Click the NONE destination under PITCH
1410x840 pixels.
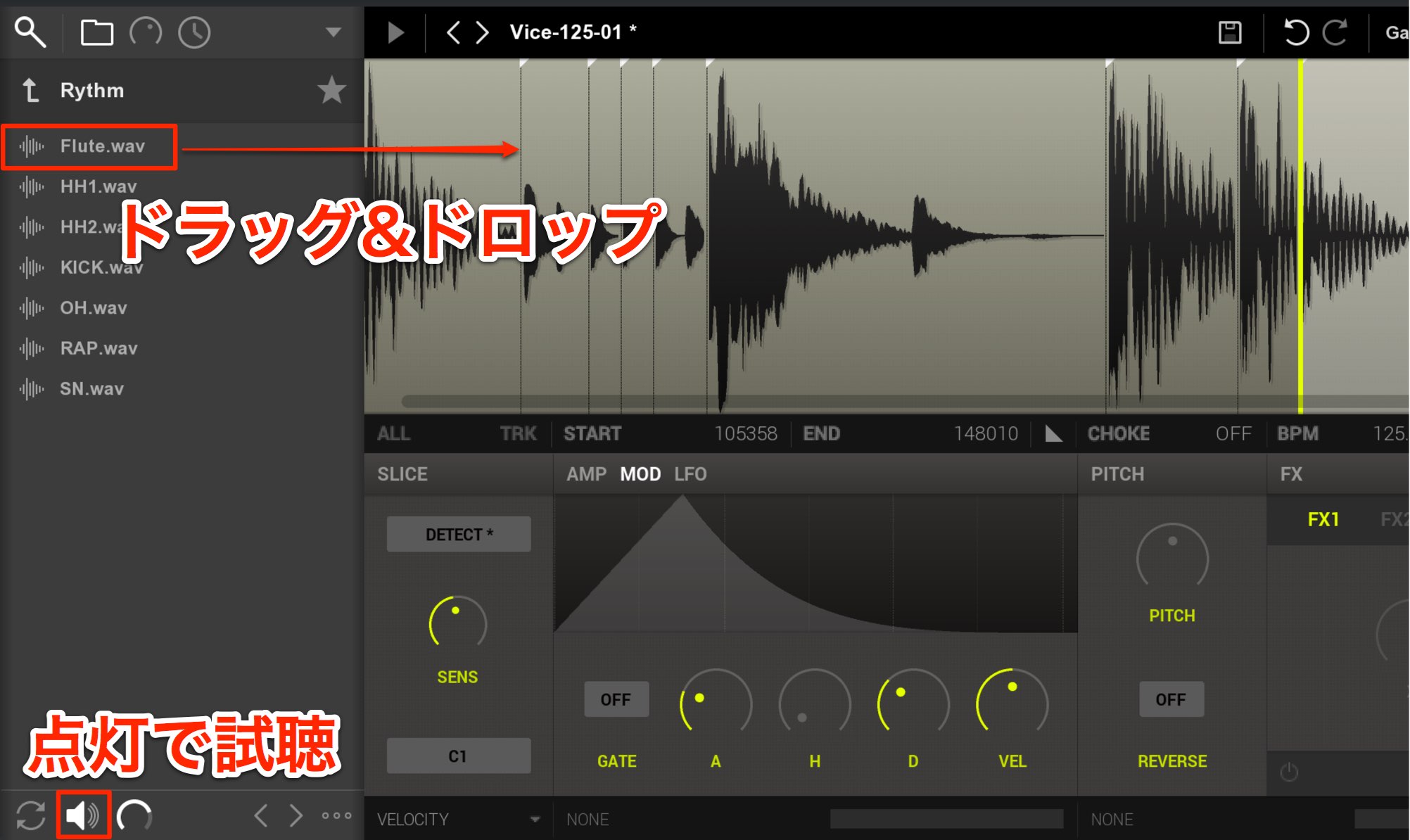pos(1112,819)
